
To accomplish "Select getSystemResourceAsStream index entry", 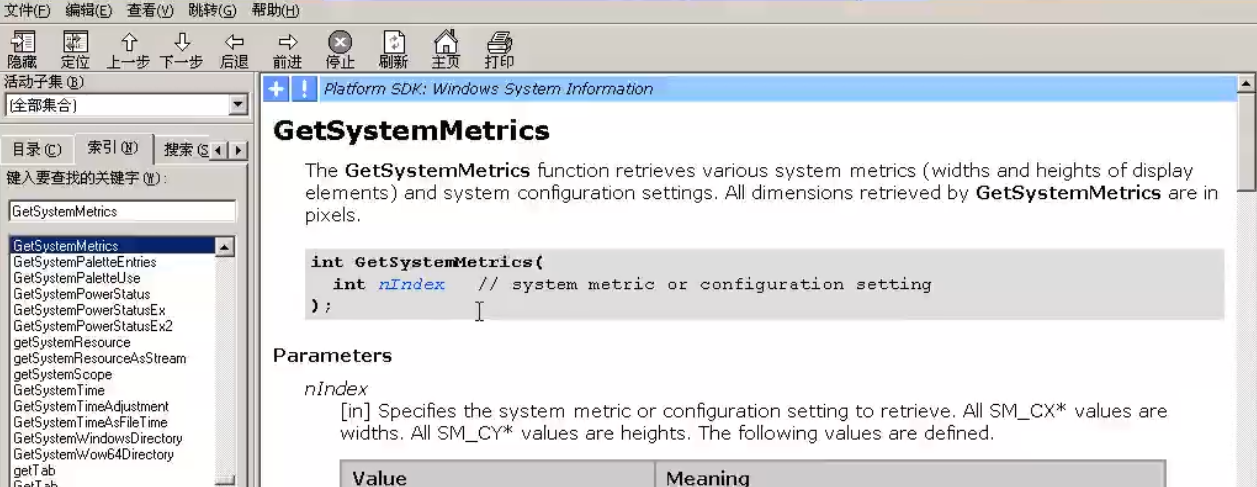I will point(100,358).
